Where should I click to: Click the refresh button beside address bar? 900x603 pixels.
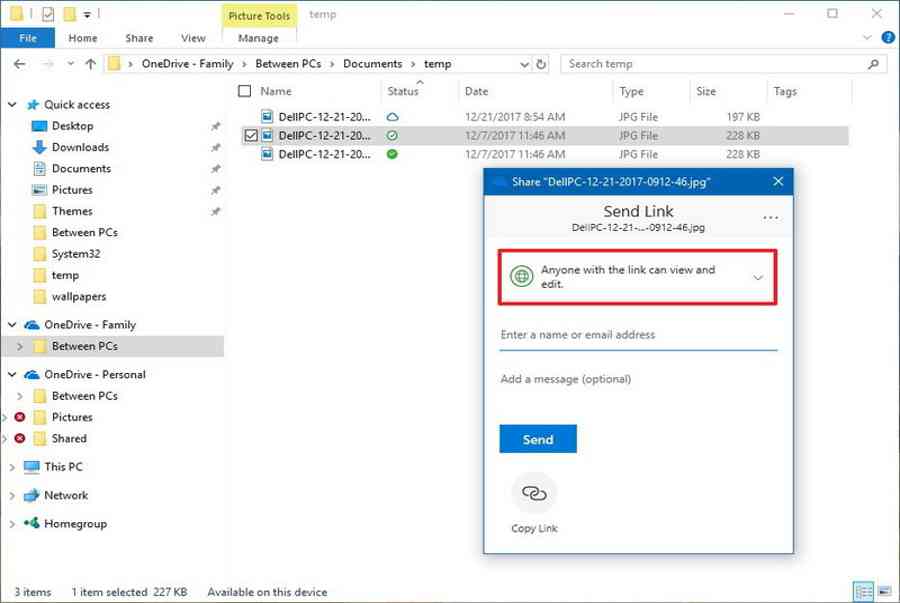(541, 64)
